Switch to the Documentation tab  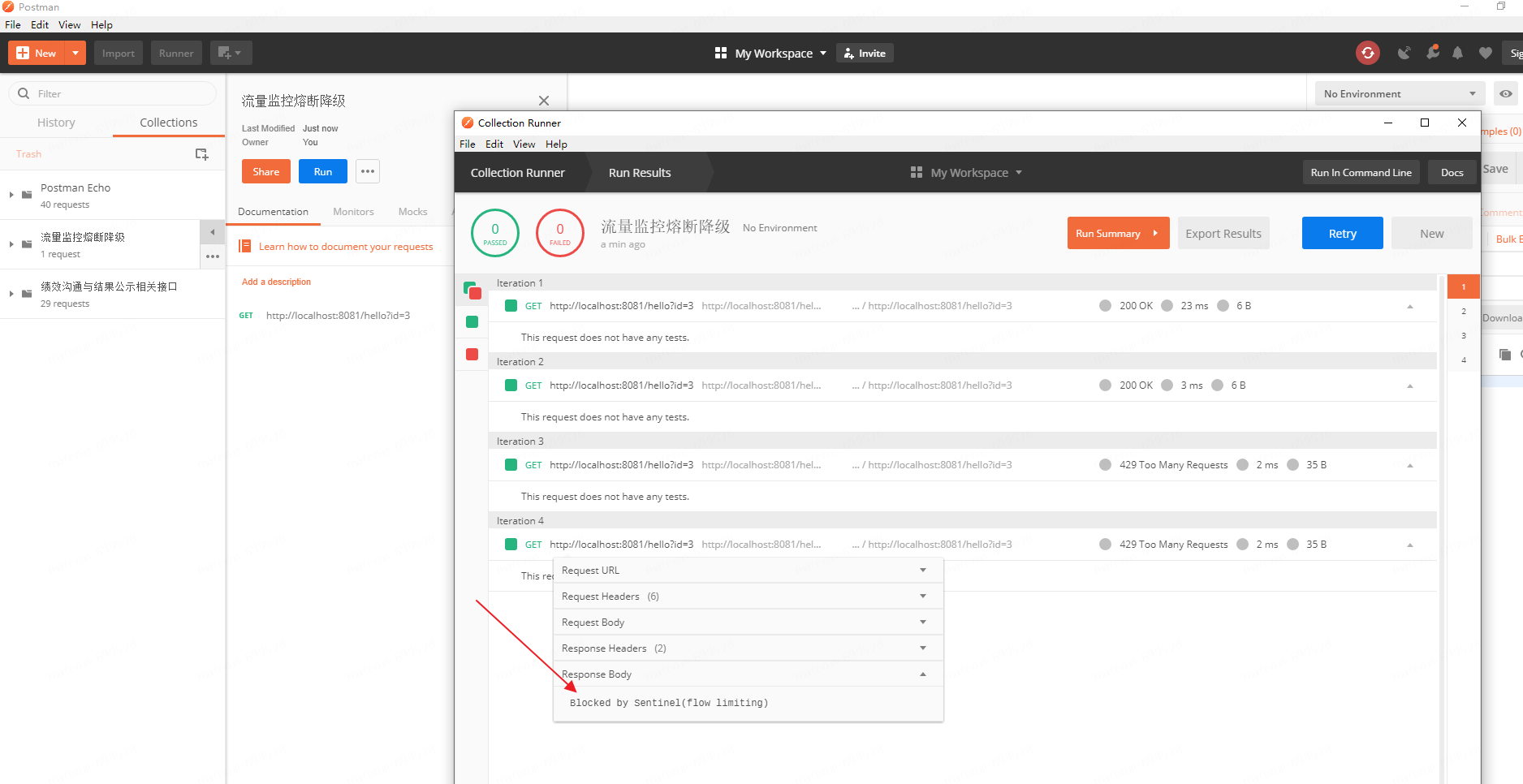[x=273, y=212]
